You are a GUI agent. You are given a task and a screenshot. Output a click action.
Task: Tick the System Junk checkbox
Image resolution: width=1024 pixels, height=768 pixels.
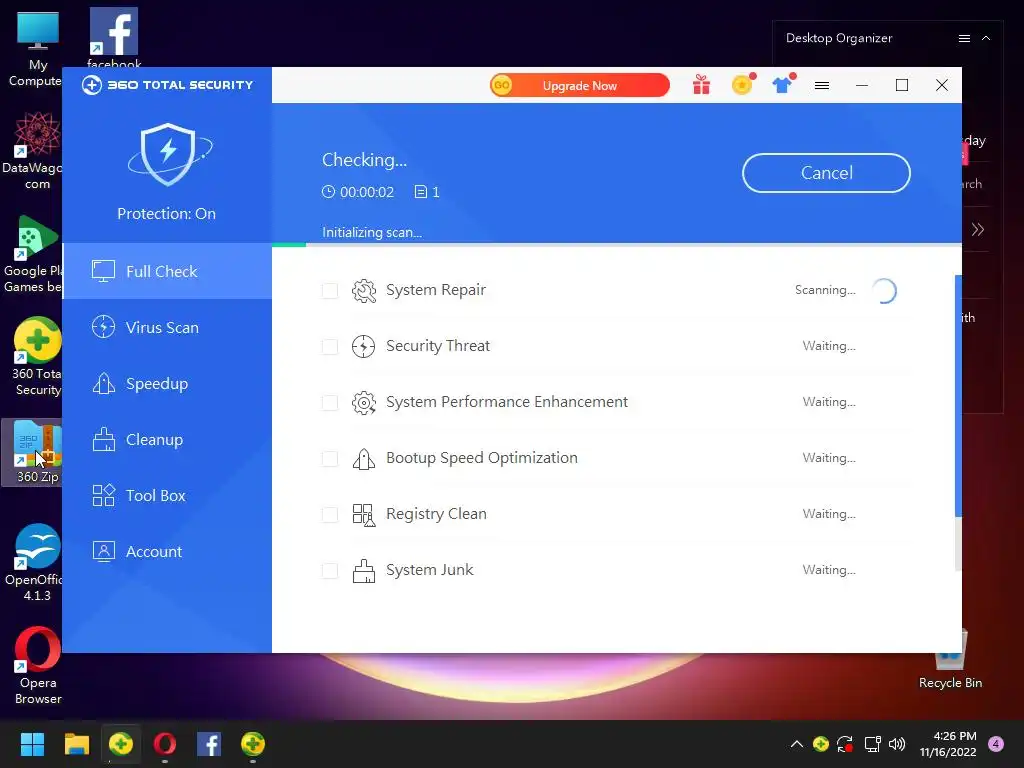[x=330, y=571]
